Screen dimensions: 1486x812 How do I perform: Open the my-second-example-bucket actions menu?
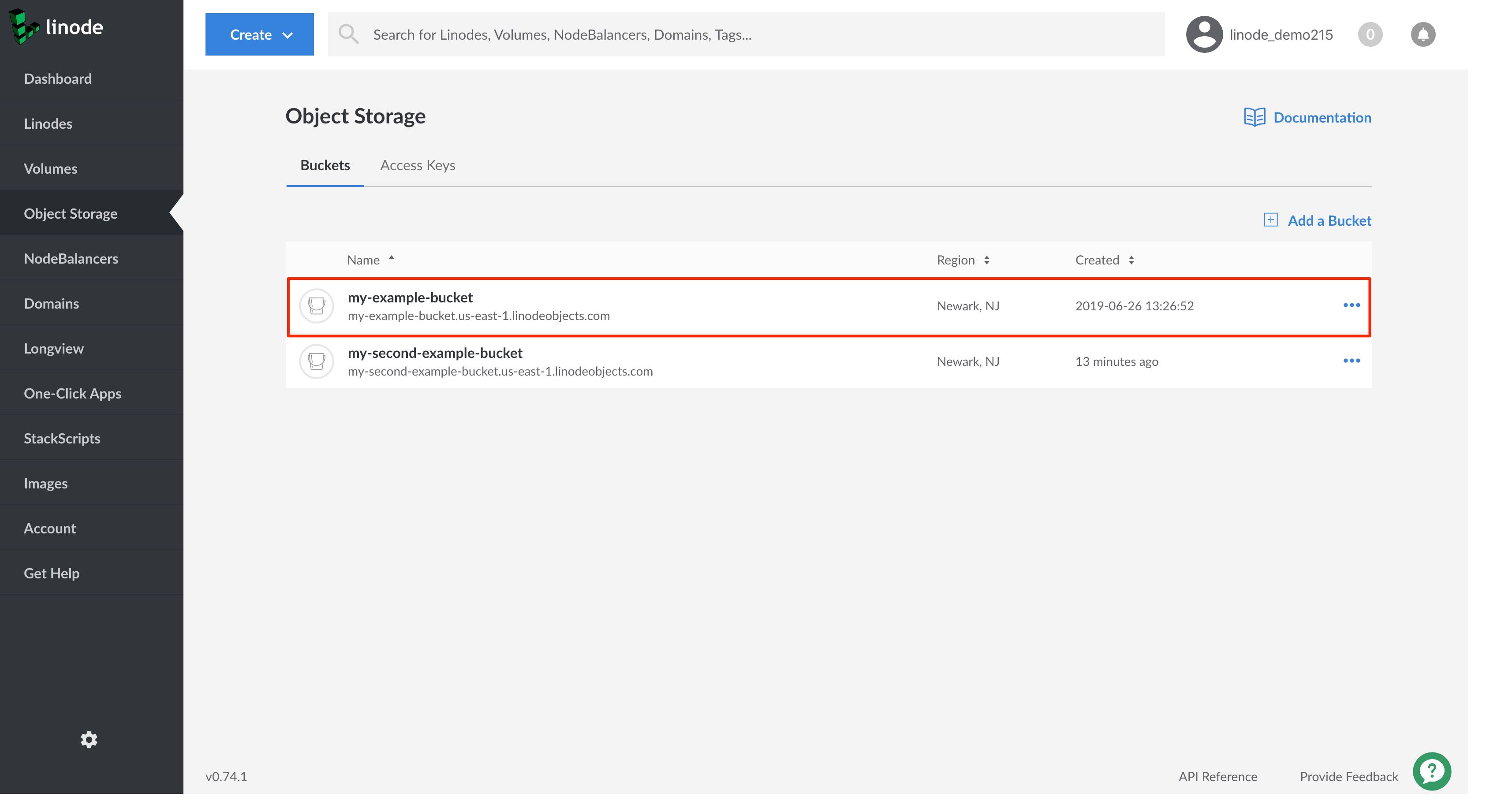click(1352, 361)
